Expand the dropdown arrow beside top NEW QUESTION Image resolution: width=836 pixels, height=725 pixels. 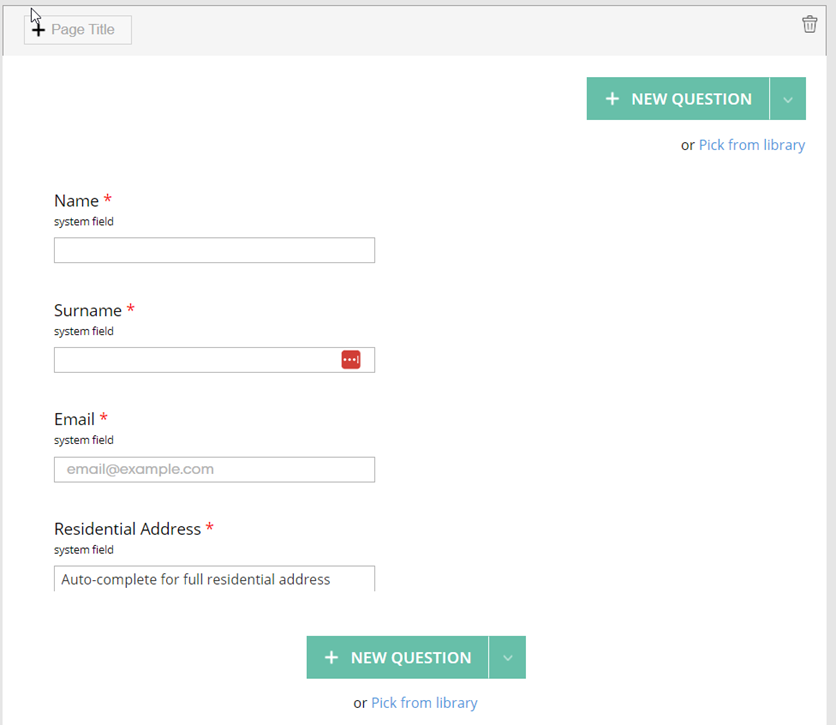(x=789, y=98)
